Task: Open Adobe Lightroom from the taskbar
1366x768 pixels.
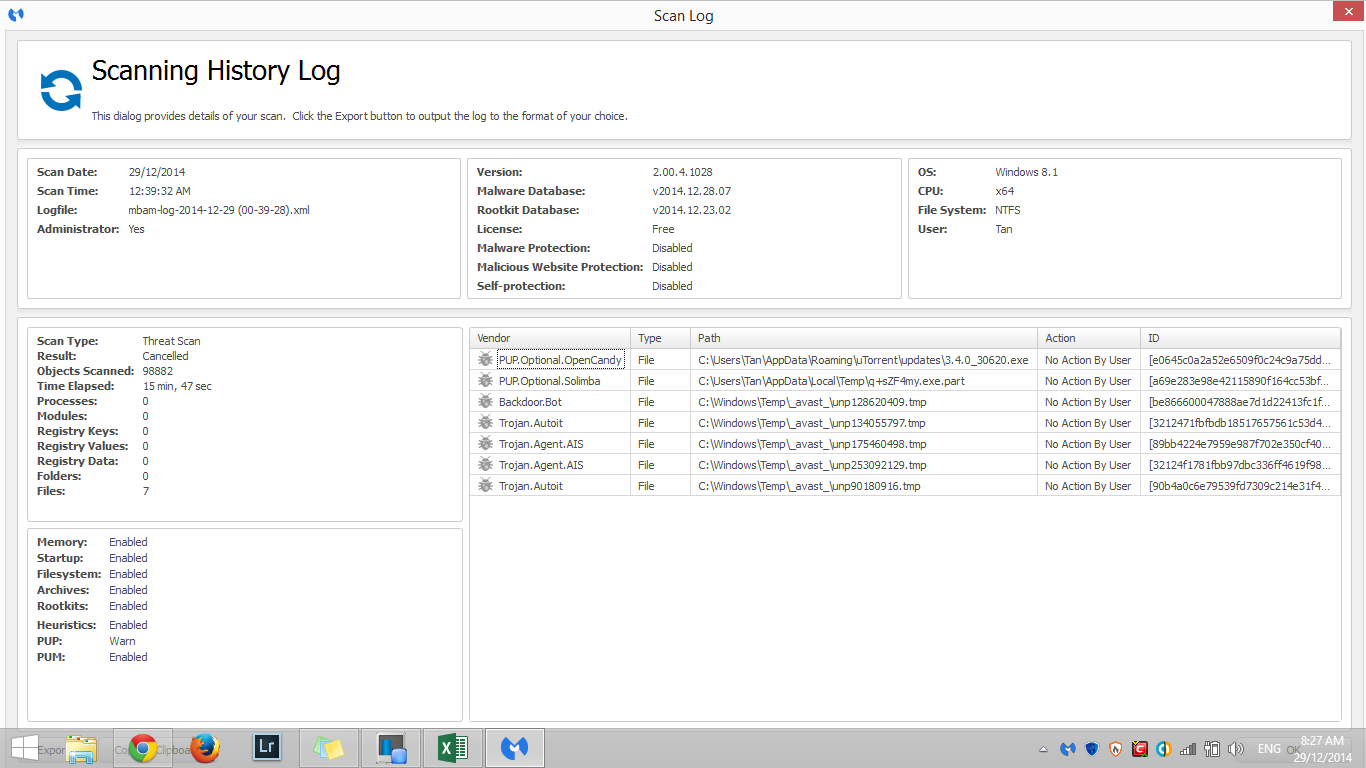Action: (x=267, y=748)
